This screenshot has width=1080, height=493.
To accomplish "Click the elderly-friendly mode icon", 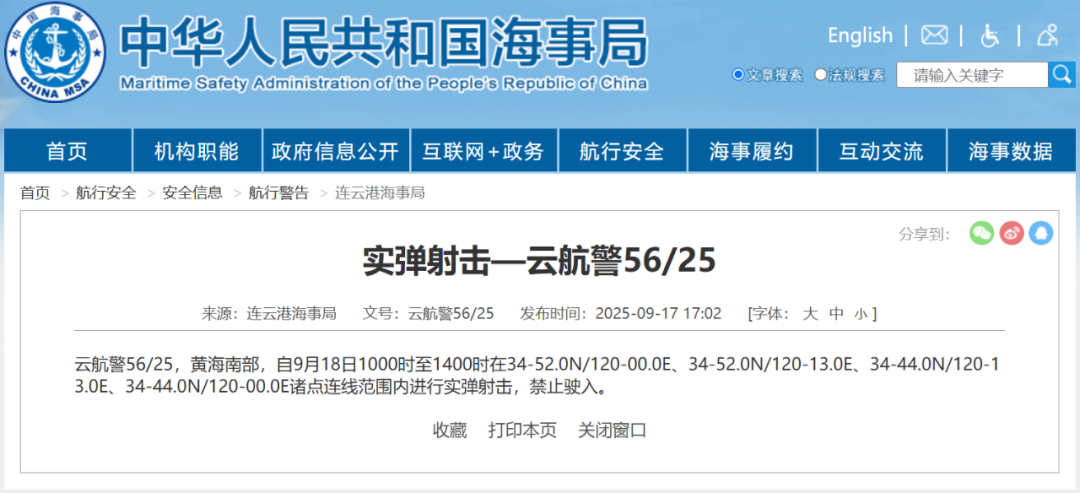I will pyautogui.click(x=1047, y=35).
